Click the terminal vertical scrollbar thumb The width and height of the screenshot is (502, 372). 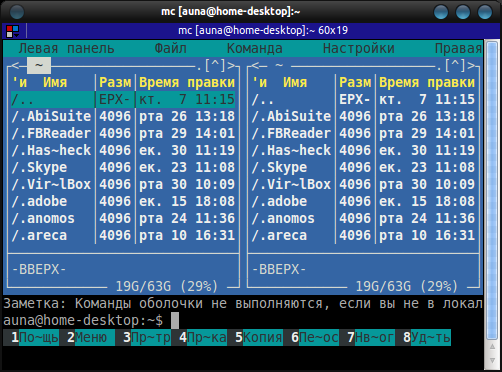click(492, 190)
